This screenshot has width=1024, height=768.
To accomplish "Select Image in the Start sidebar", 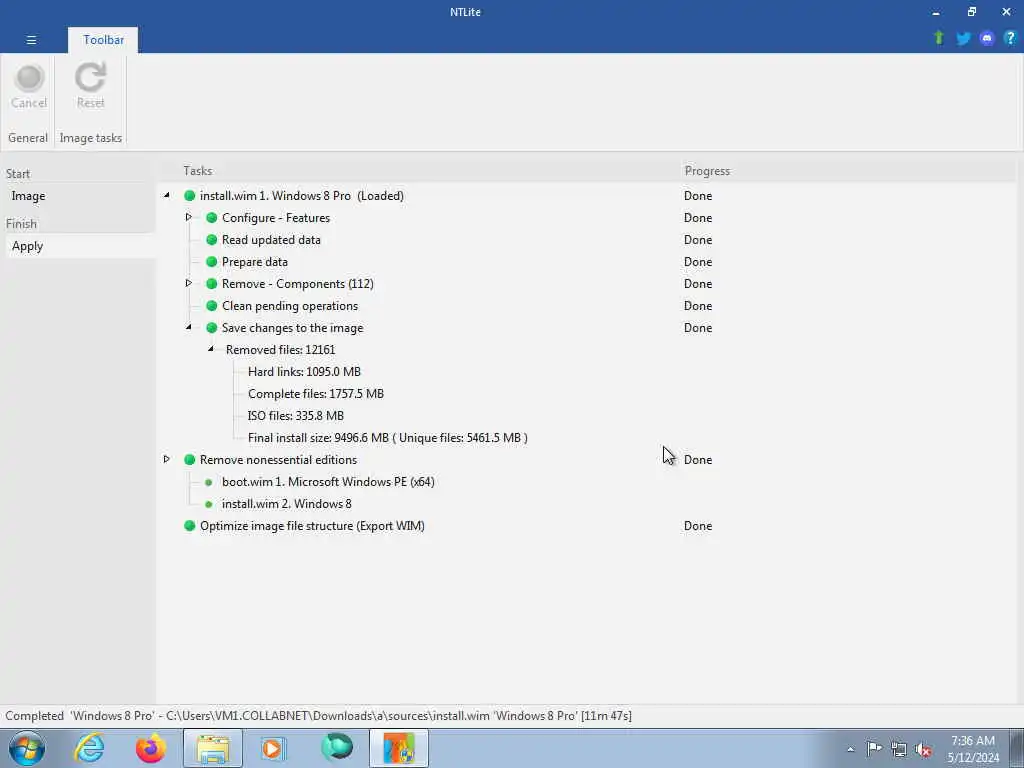I will point(80,196).
